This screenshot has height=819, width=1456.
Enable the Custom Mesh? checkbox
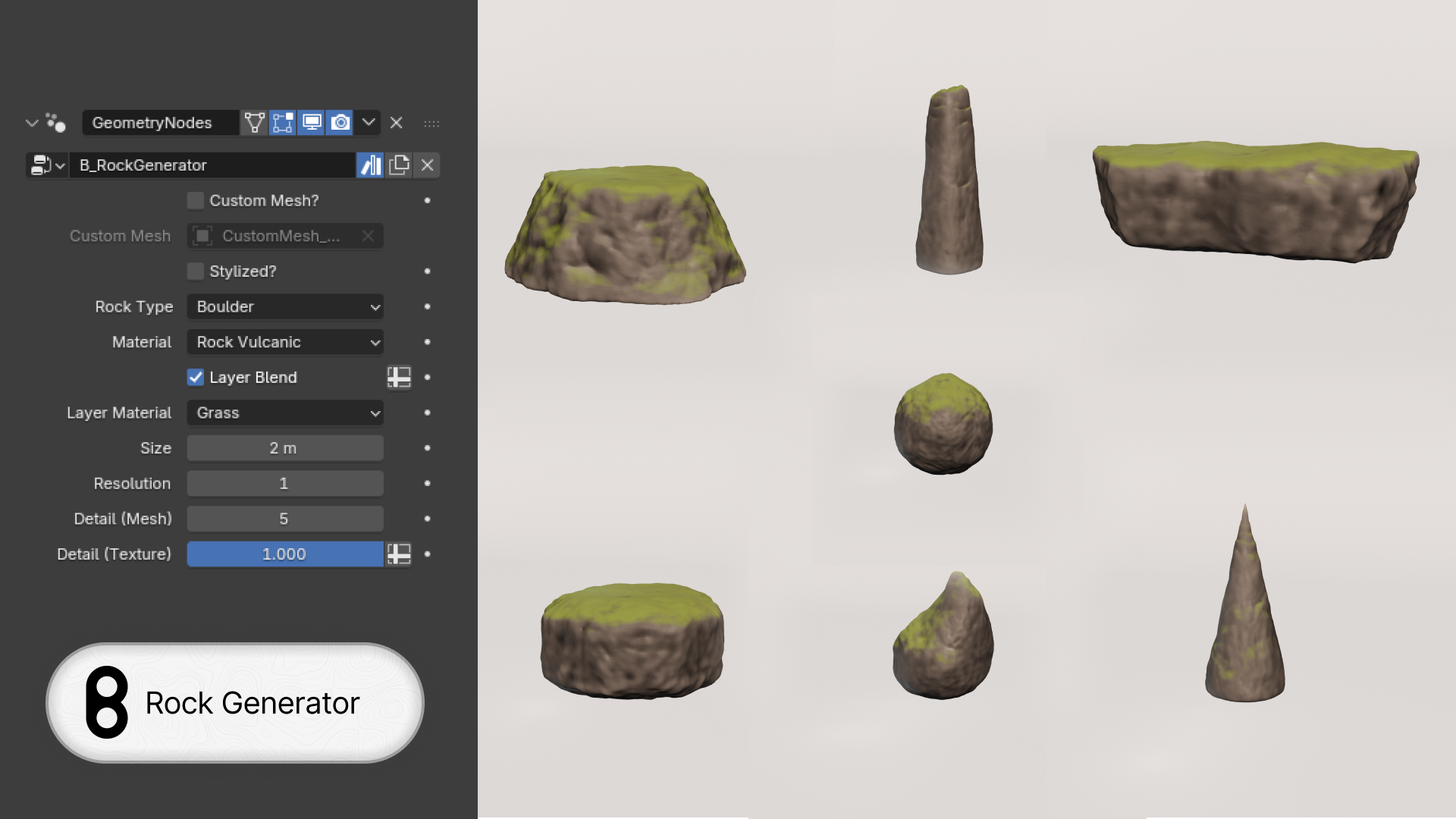[x=196, y=201]
